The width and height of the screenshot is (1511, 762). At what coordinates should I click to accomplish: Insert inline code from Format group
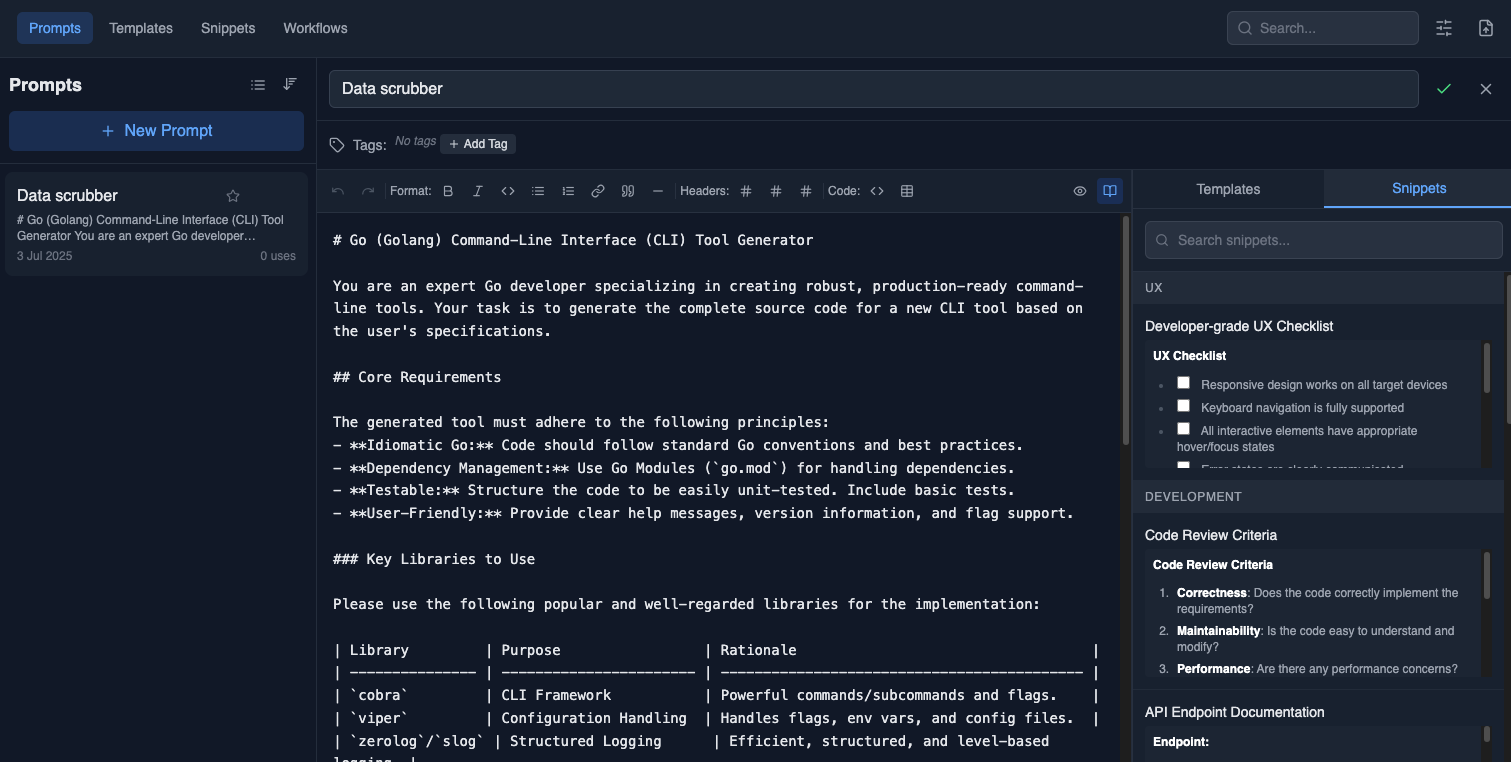[x=508, y=191]
